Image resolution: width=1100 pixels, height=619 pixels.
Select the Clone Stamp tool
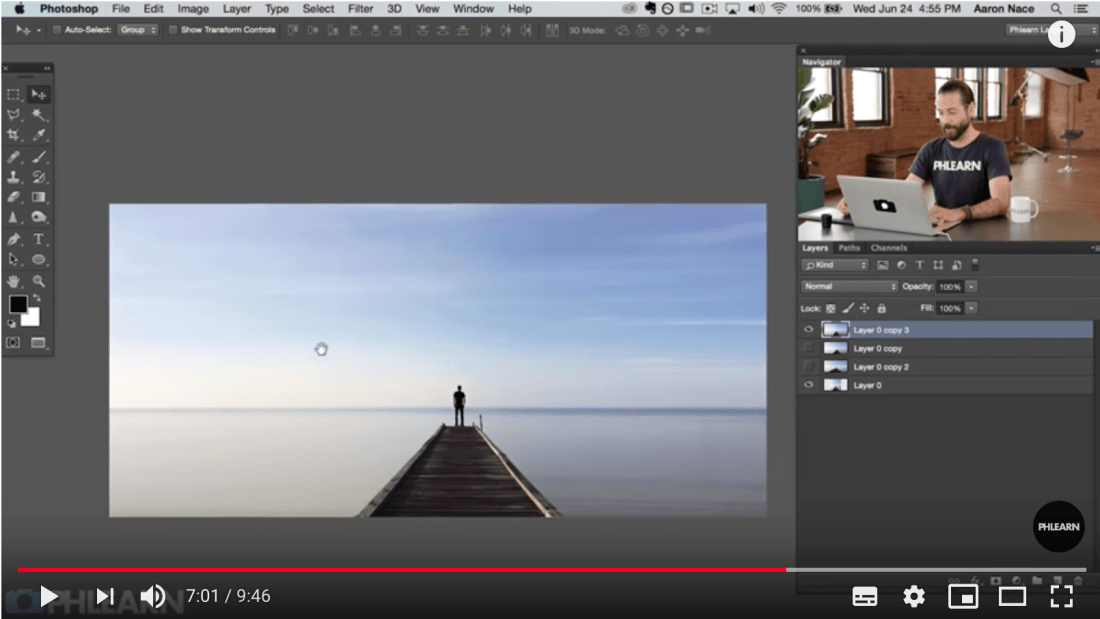(14, 177)
